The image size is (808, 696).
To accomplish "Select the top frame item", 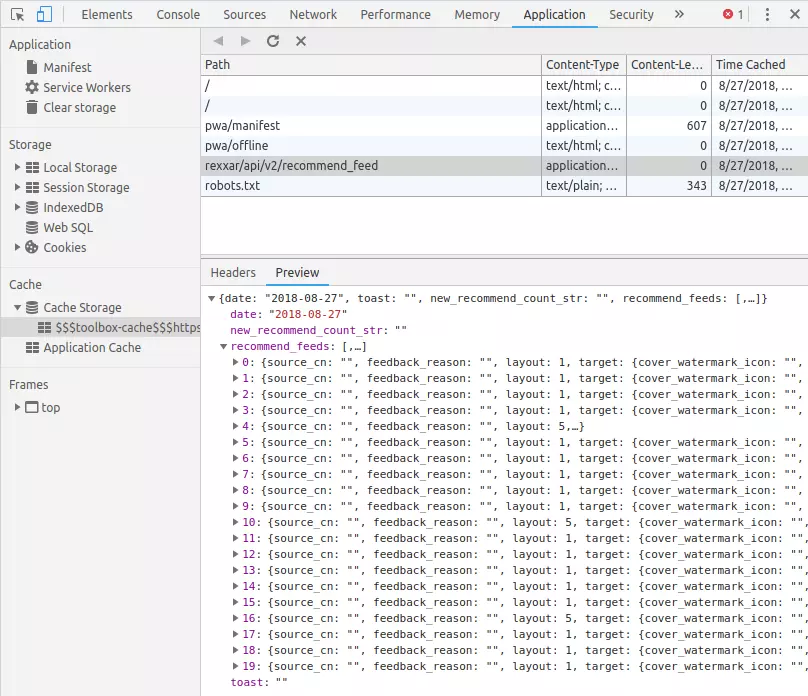I will tap(50, 408).
